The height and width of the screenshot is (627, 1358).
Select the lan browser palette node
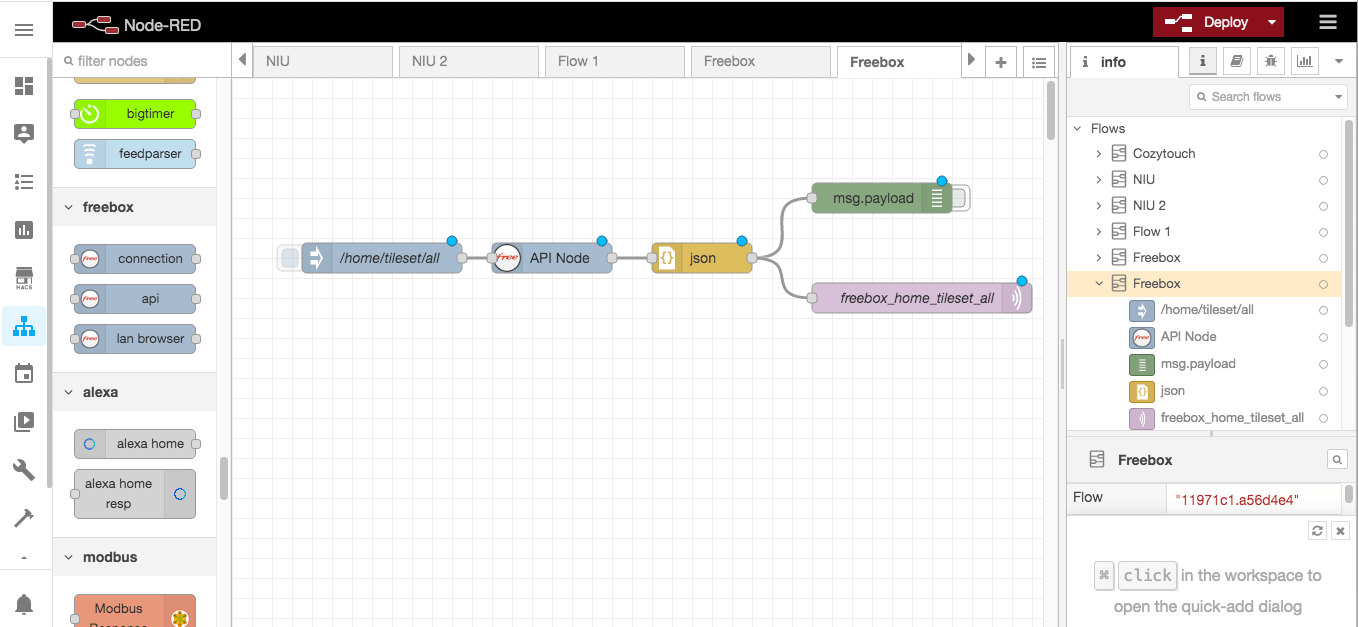[135, 339]
